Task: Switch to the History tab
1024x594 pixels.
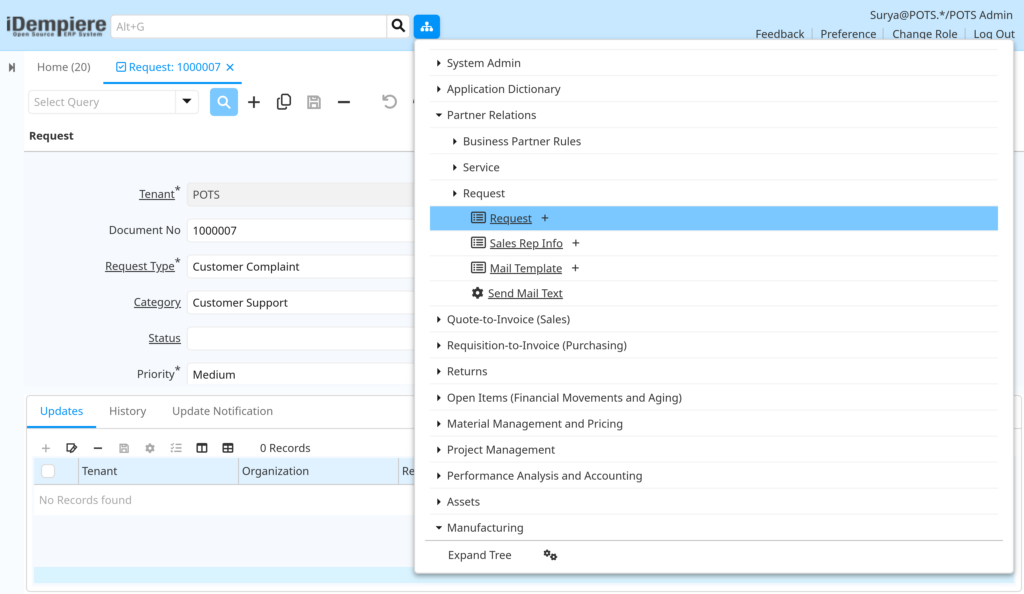Action: click(127, 411)
